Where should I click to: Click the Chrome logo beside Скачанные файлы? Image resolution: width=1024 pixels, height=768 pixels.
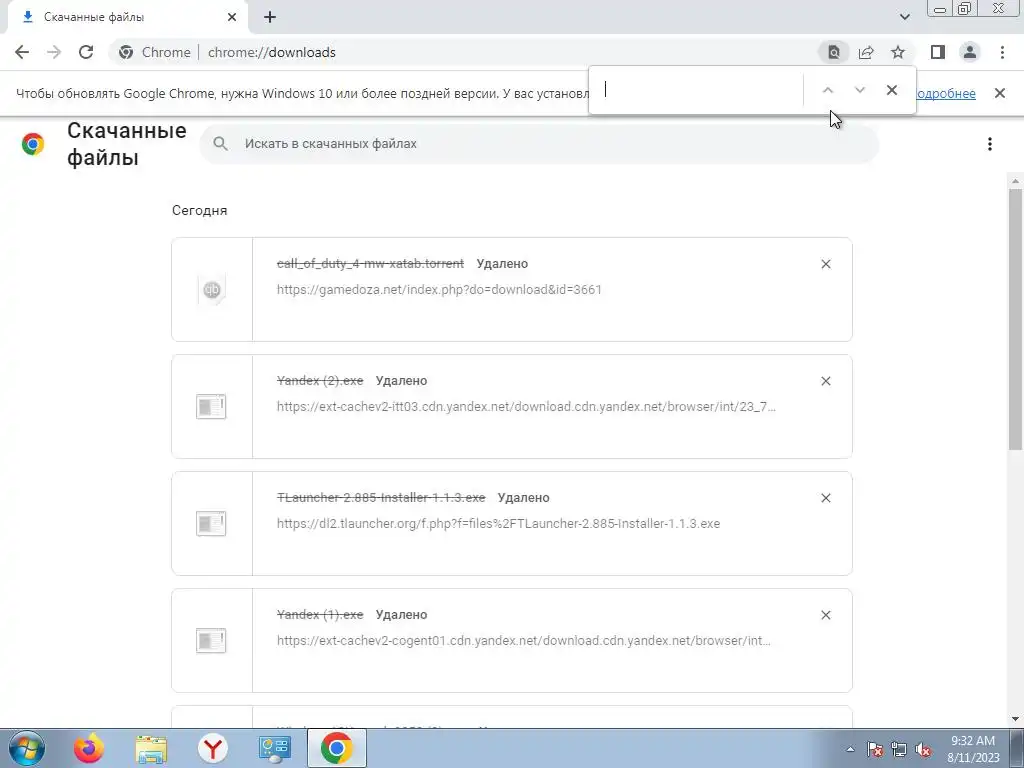click(x=33, y=144)
